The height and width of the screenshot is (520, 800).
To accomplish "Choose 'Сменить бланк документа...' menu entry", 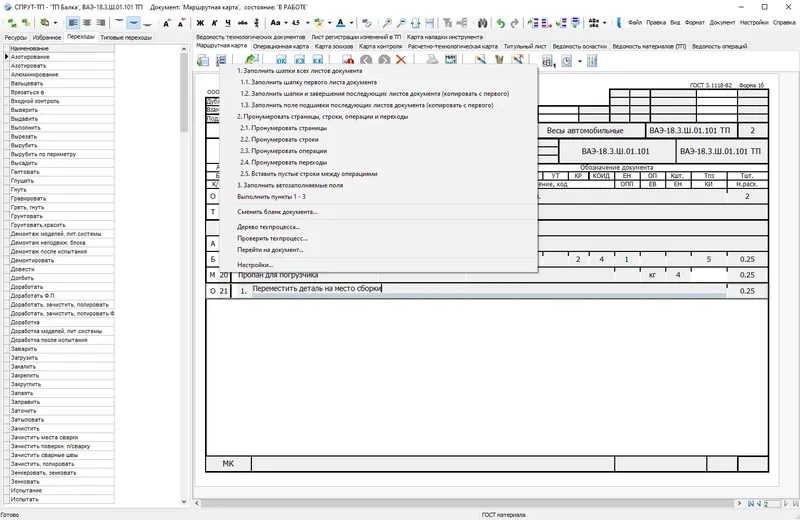I will (x=277, y=212).
